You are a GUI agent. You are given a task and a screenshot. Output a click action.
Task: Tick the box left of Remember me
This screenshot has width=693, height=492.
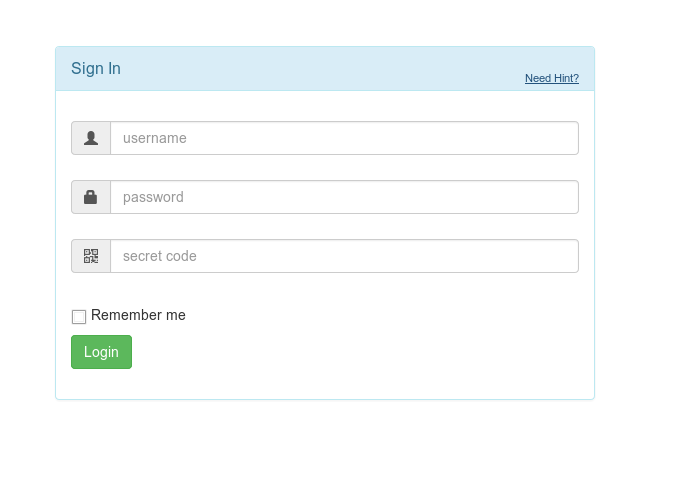(x=79, y=317)
